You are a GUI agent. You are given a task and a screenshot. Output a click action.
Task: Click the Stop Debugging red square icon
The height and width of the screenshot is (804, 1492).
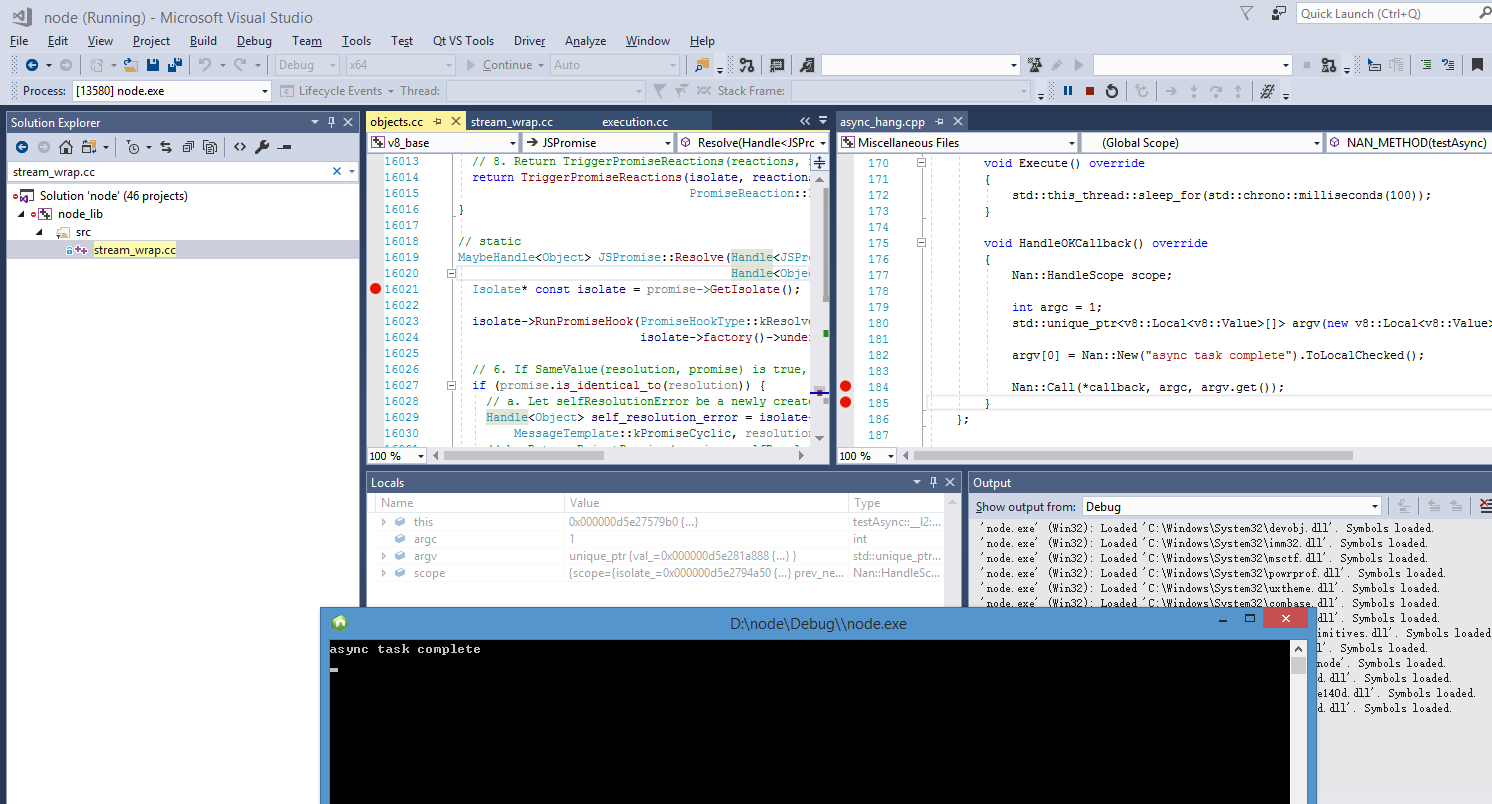[x=1090, y=90]
